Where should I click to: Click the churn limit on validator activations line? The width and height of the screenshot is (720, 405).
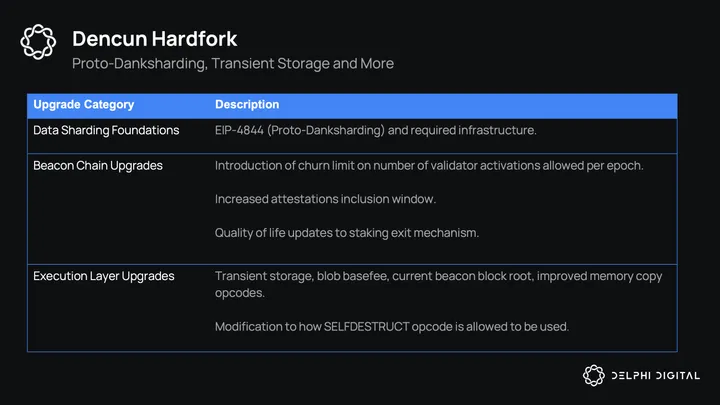coord(429,165)
